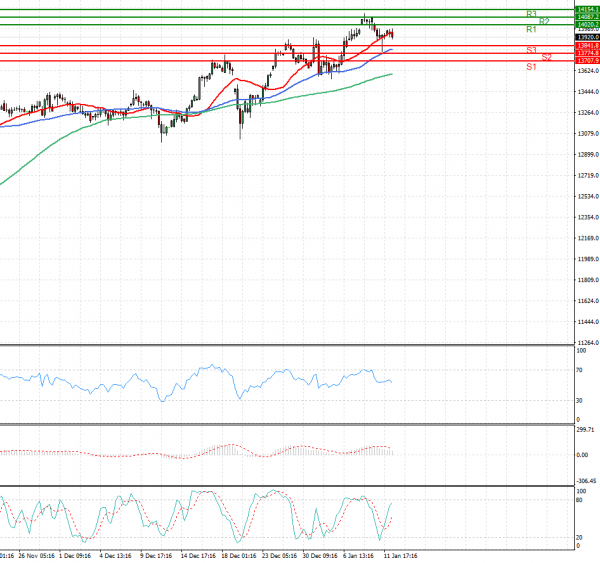
Task: Click the RSI 30 level label
Action: coord(579,401)
